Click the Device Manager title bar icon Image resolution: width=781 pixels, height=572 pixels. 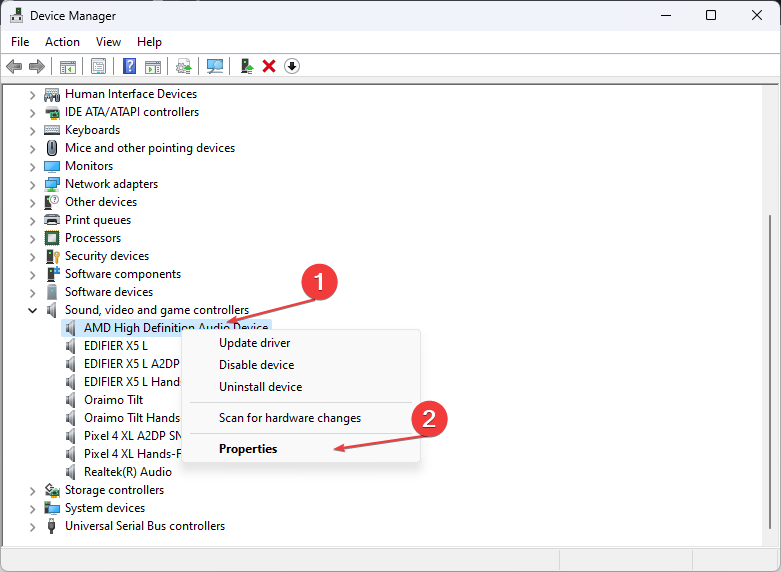click(16, 15)
